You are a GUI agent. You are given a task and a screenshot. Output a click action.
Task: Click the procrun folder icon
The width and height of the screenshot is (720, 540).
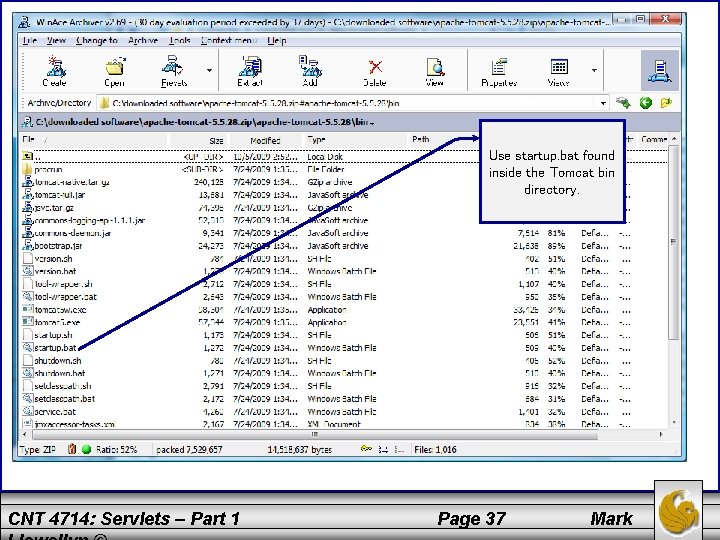pyautogui.click(x=28, y=169)
